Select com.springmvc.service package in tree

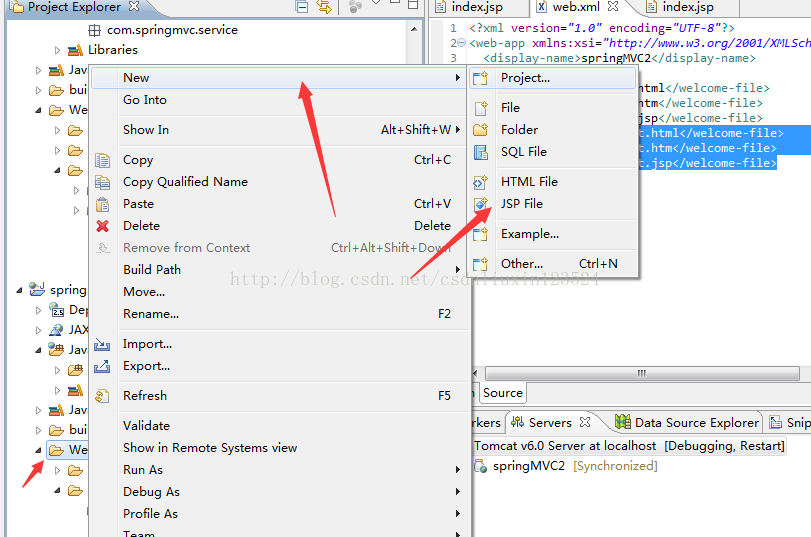[x=172, y=30]
